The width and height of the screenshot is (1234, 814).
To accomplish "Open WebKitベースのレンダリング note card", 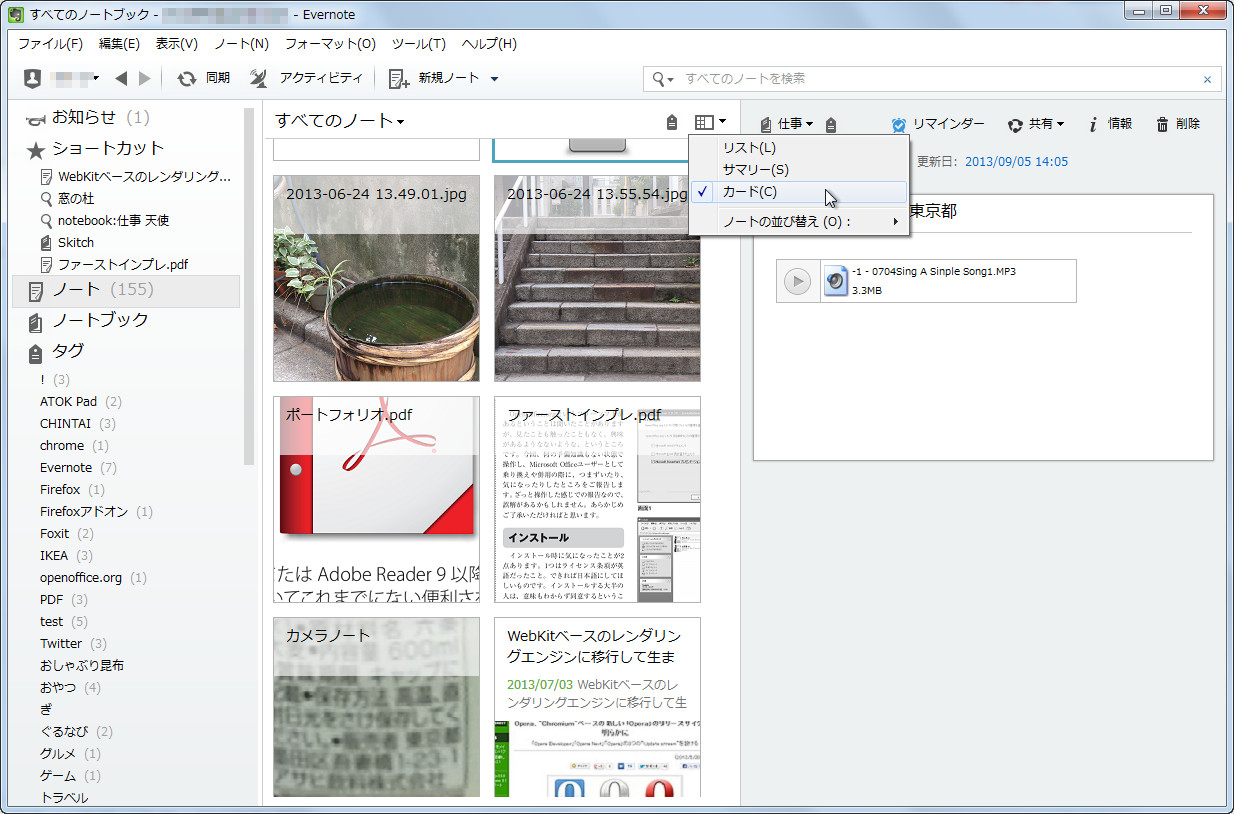I will coord(597,707).
